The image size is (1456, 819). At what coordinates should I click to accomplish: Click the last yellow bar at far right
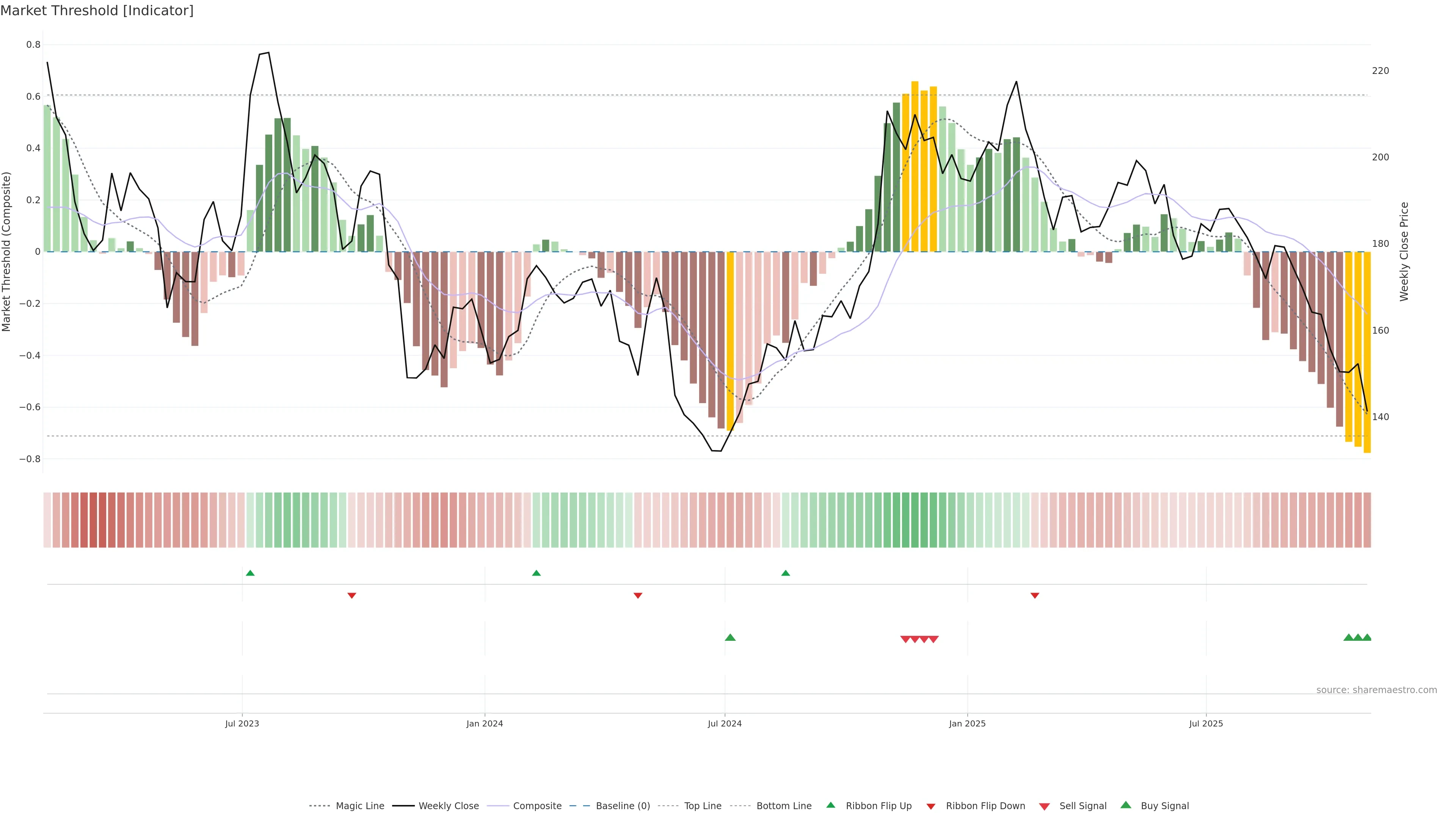click(x=1367, y=350)
